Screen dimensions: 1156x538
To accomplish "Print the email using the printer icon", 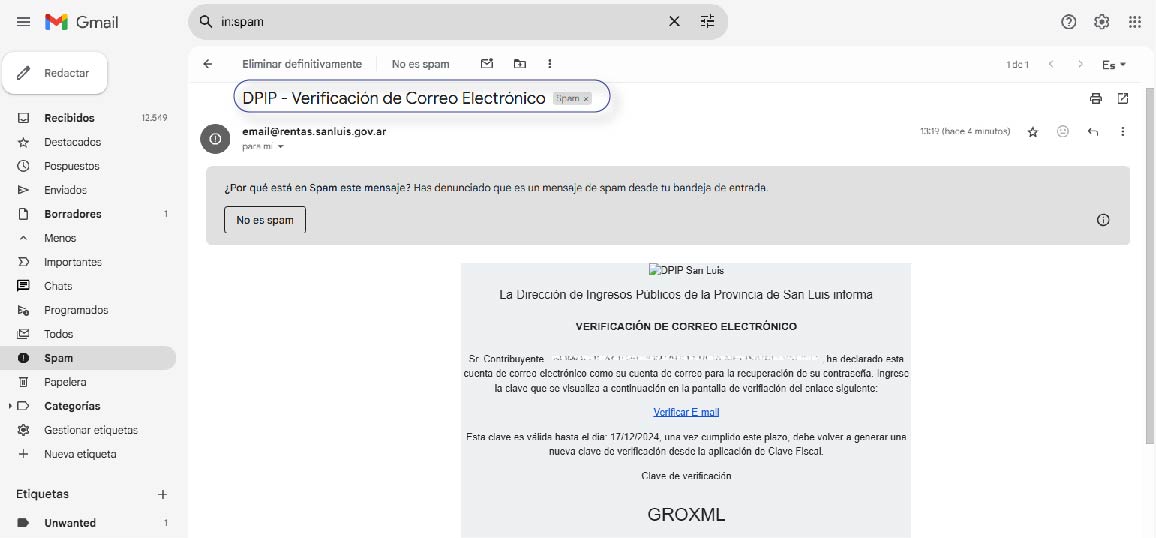I will pos(1096,98).
